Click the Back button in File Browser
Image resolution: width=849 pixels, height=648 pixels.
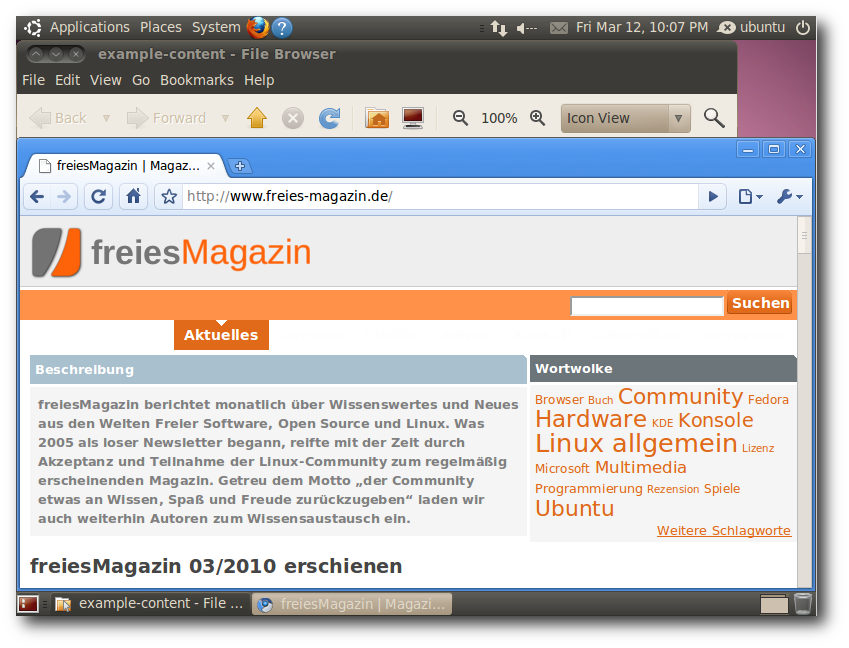(58, 118)
